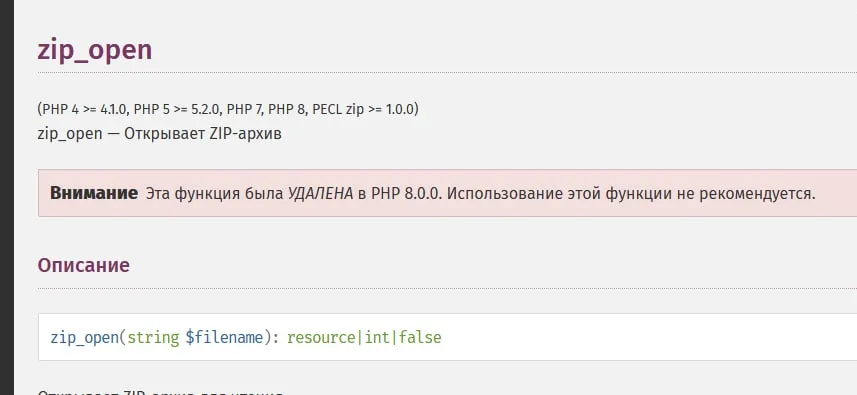Click the zip_open page title heading
The image size is (857, 395).
click(x=95, y=50)
